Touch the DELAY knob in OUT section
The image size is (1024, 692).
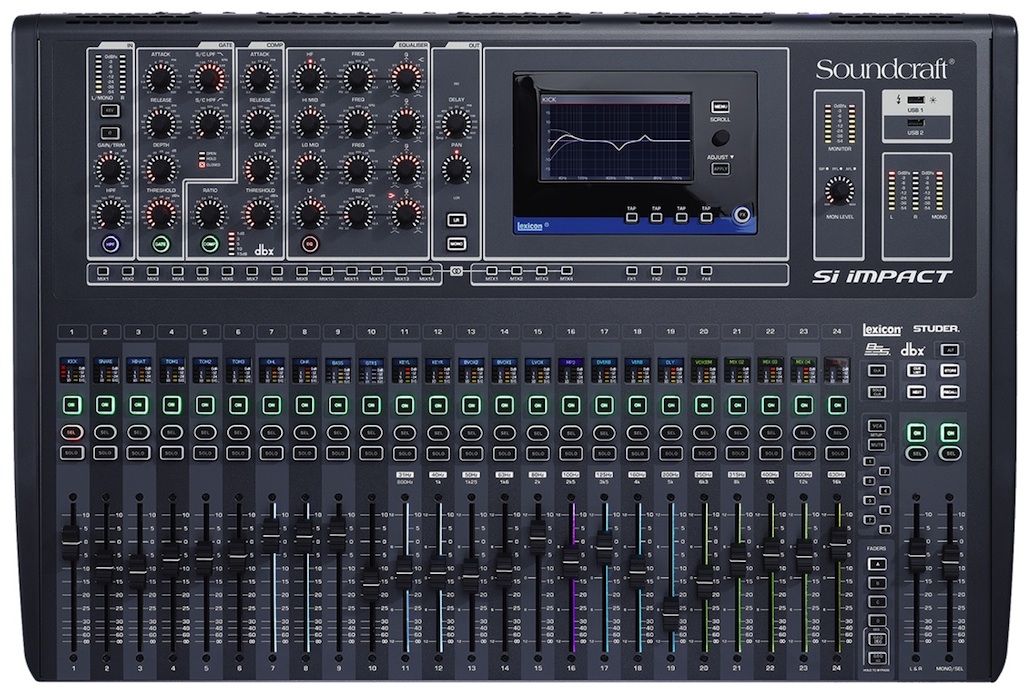(456, 123)
